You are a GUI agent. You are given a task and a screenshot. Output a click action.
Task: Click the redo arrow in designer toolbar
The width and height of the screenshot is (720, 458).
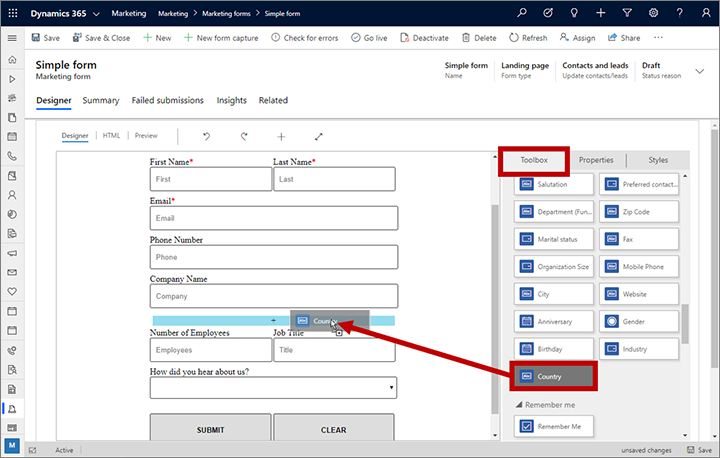pos(243,136)
